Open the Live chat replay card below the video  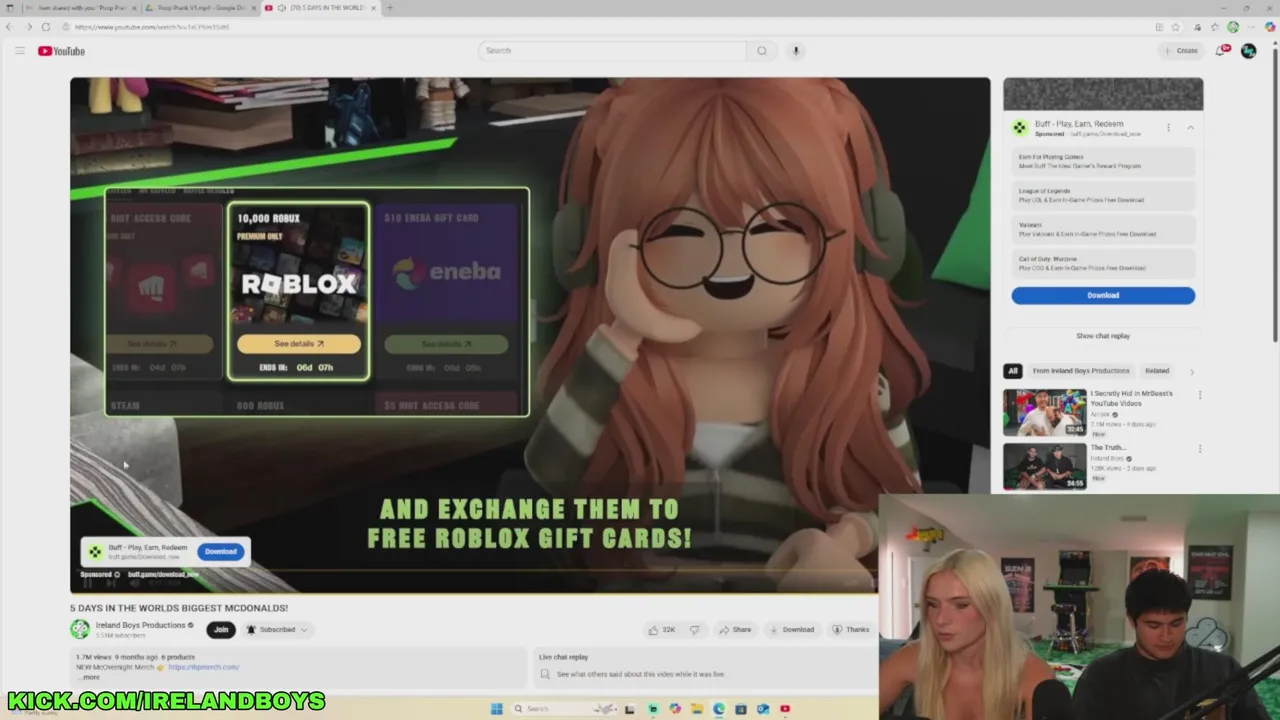click(704, 667)
